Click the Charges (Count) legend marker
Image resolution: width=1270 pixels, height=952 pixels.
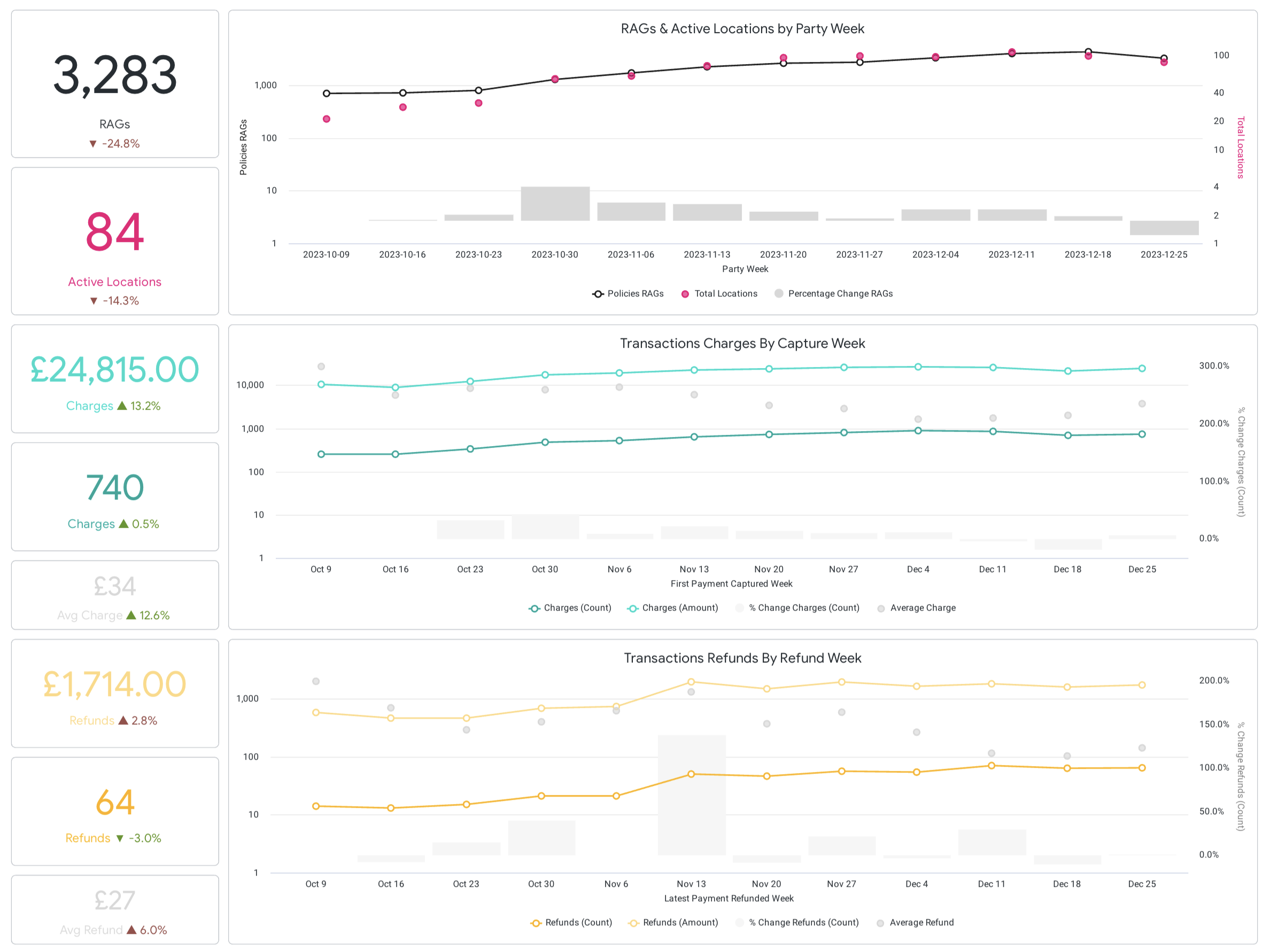[534, 608]
